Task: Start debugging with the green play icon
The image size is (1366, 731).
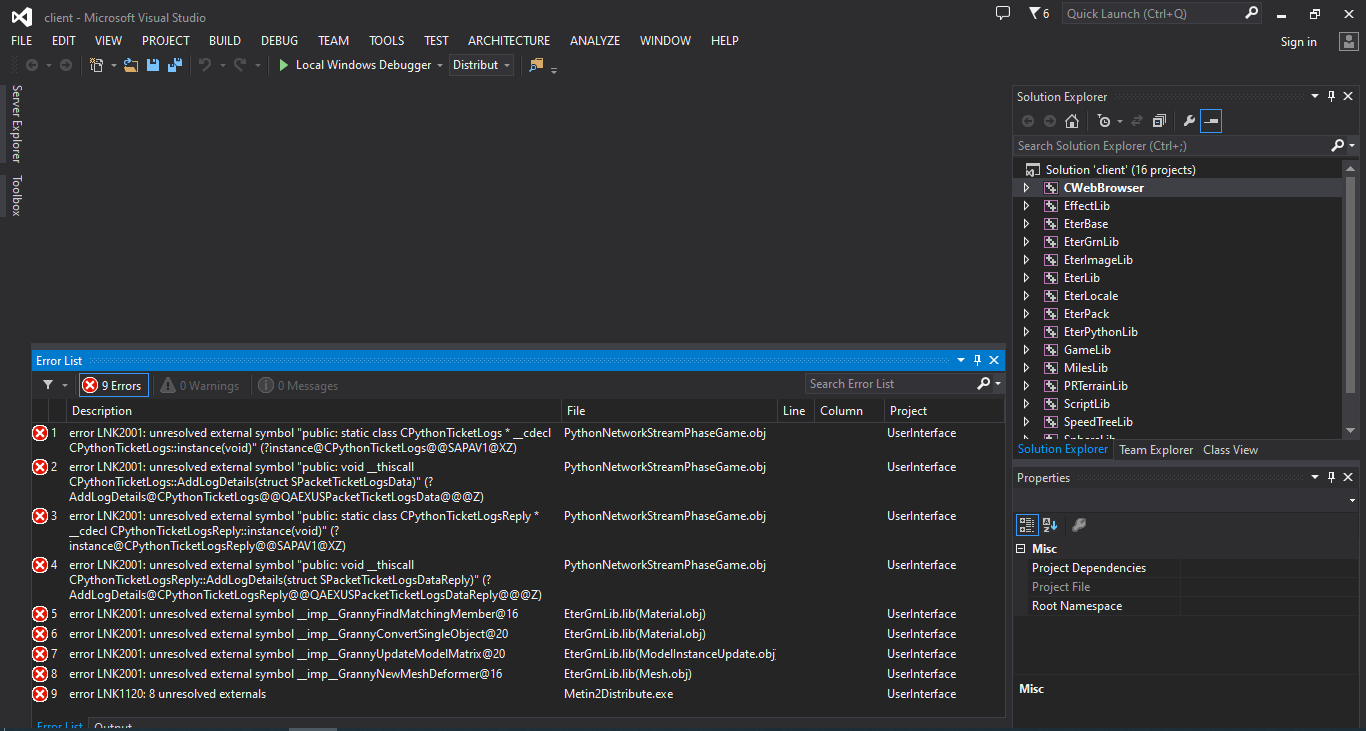Action: click(284, 65)
